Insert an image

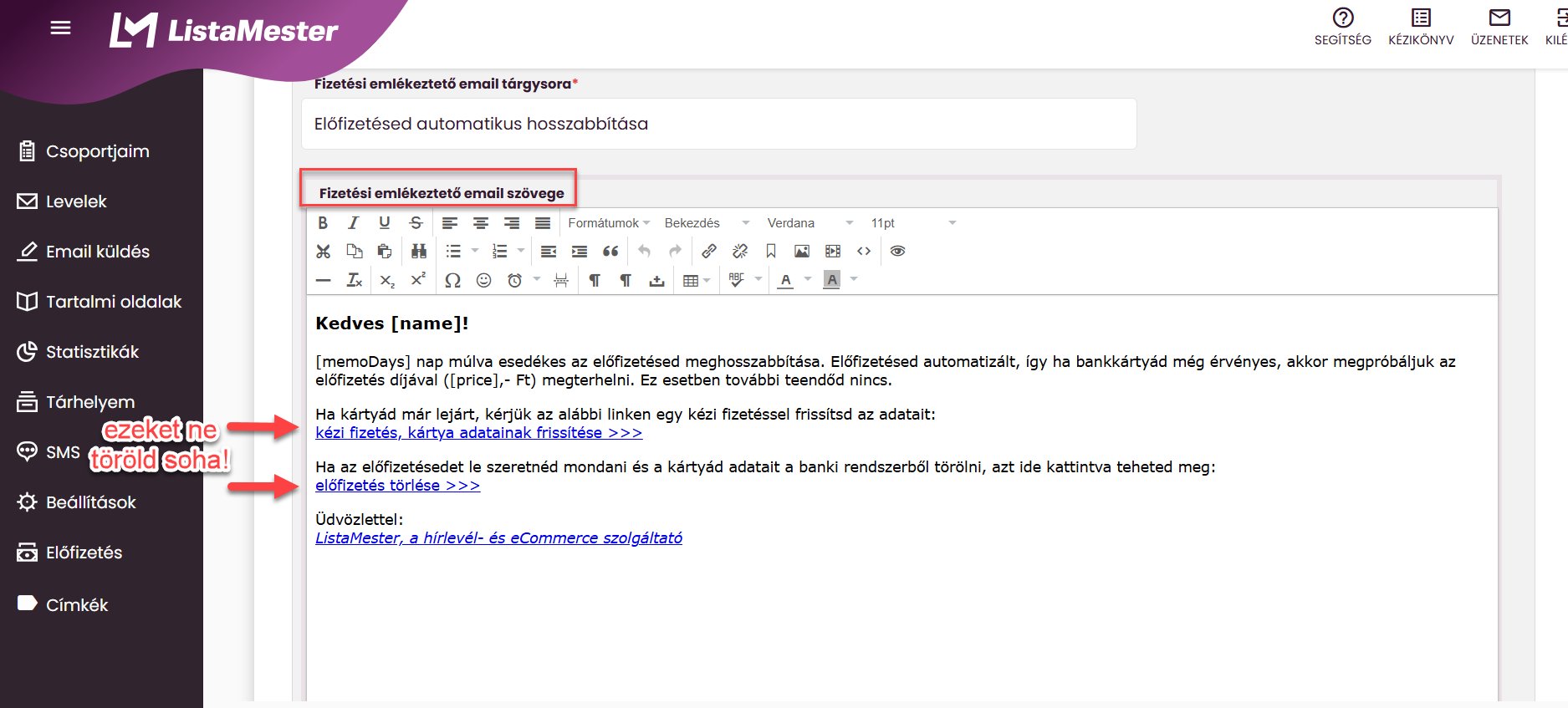click(802, 252)
